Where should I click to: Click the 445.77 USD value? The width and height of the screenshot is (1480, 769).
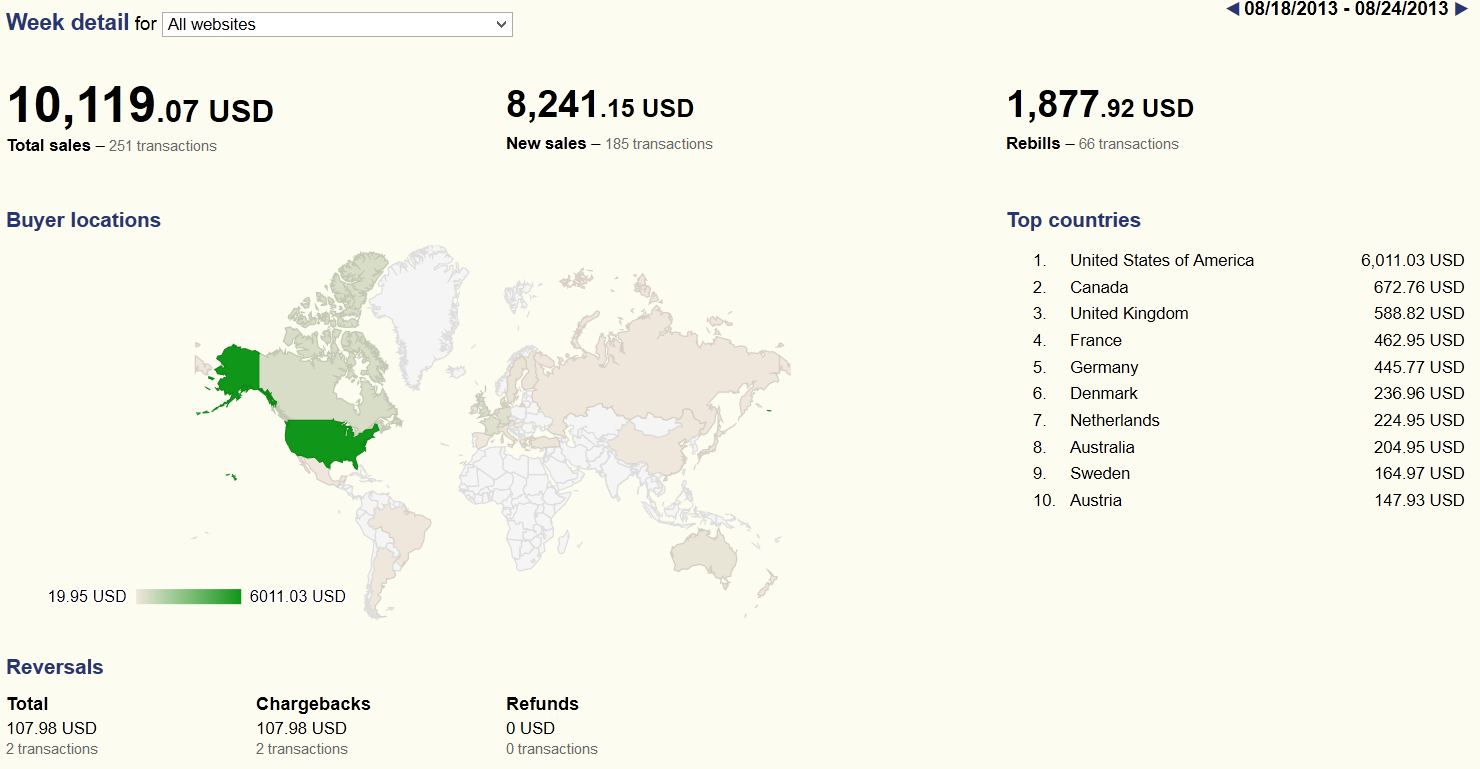[x=1419, y=367]
